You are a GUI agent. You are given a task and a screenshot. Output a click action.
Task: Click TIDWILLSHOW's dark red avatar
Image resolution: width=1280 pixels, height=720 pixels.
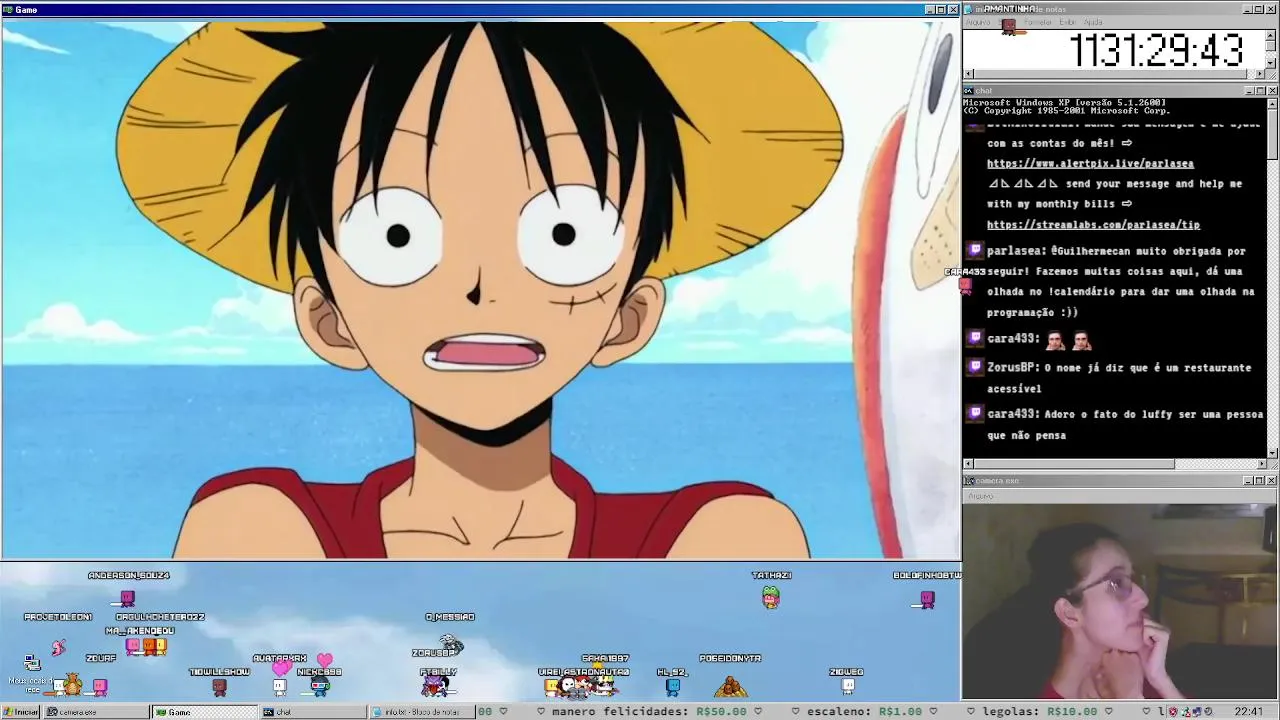(x=220, y=687)
